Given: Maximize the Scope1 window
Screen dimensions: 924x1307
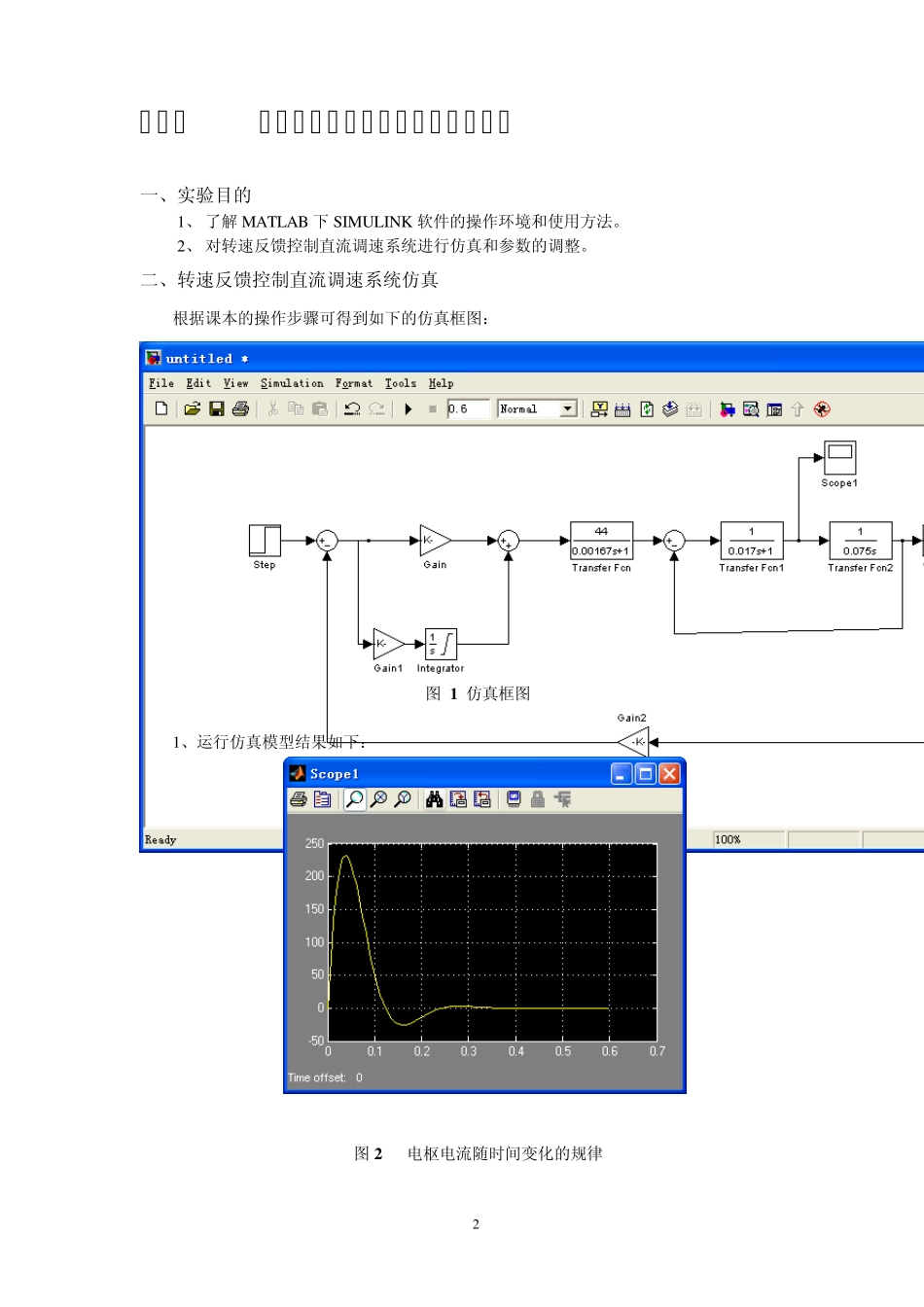Looking at the screenshot, I should click(x=645, y=774).
